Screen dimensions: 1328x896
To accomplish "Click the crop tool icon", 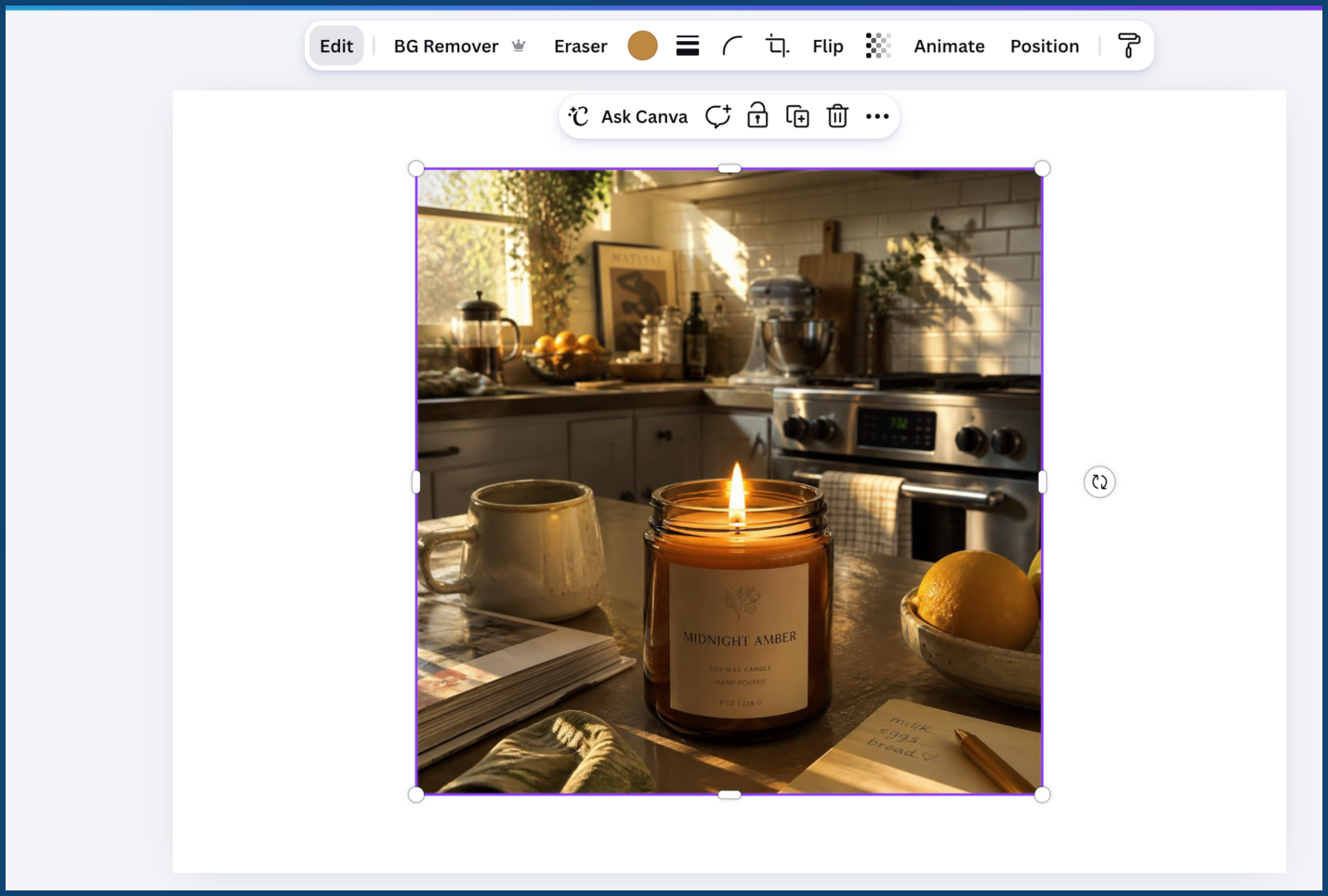I will click(x=777, y=46).
